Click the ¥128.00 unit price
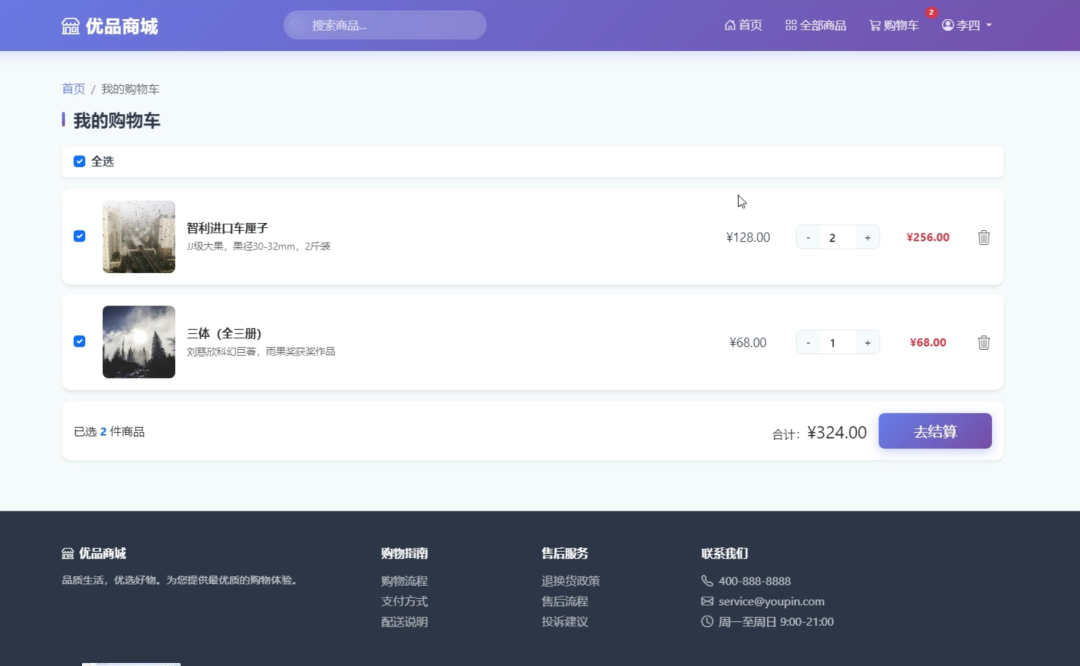 748,237
